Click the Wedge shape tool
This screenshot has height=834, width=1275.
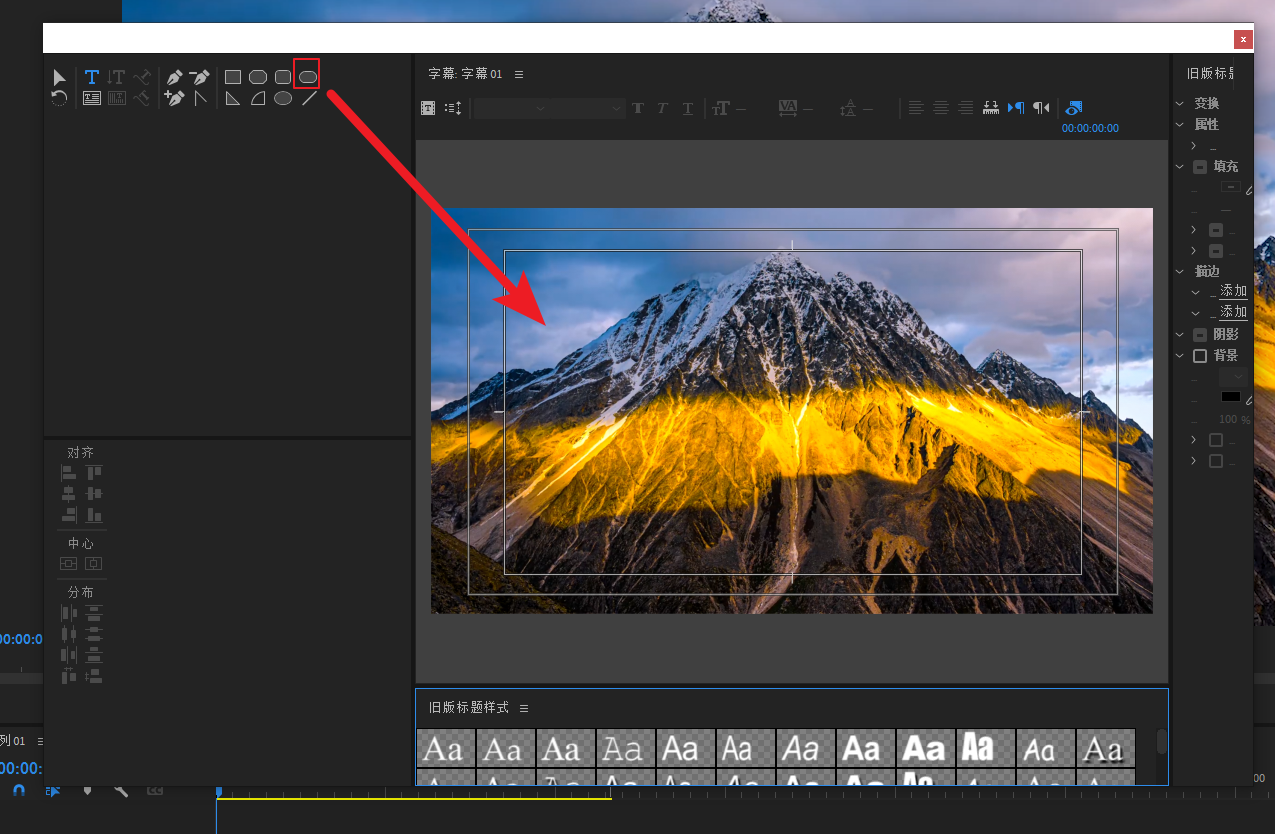[233, 98]
